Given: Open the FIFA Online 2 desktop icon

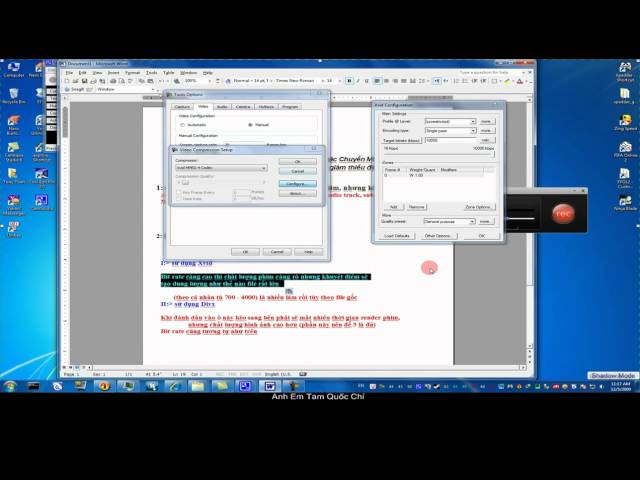Looking at the screenshot, I should (625, 151).
